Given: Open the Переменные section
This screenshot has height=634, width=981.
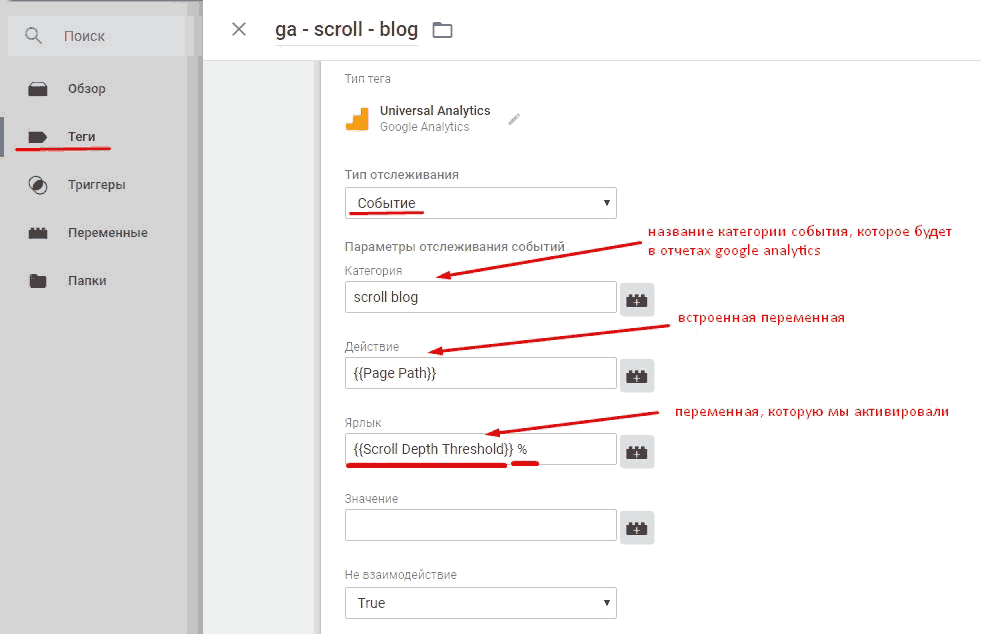Looking at the screenshot, I should (108, 233).
